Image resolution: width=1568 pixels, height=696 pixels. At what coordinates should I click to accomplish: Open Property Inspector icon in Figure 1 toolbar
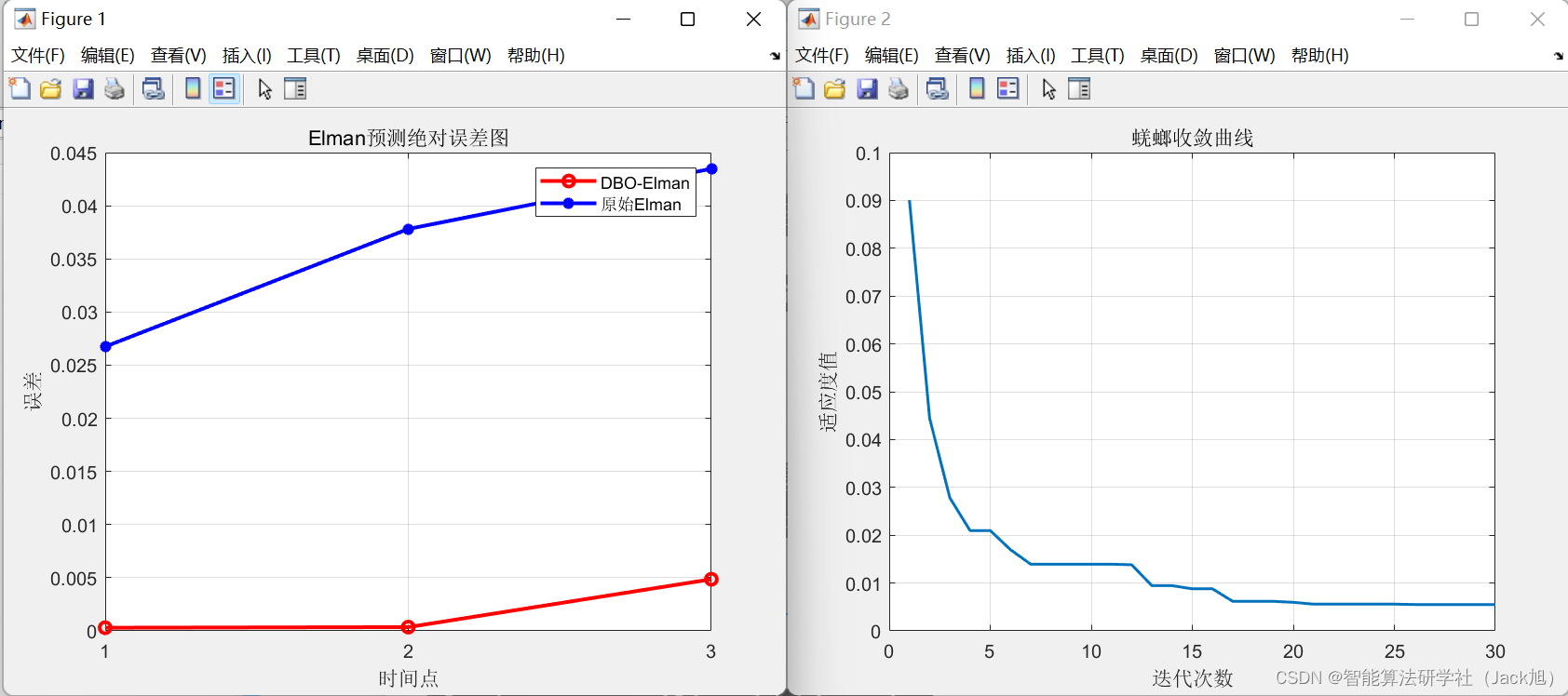click(x=295, y=89)
